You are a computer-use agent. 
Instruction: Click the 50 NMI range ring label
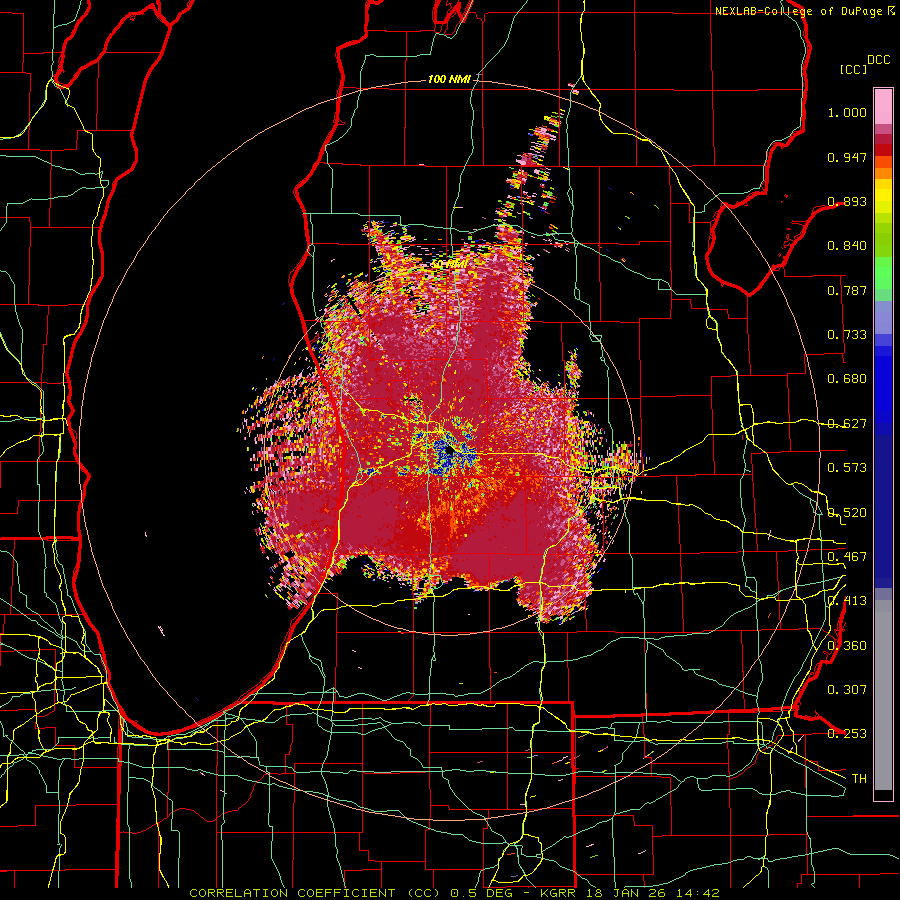[x=449, y=264]
